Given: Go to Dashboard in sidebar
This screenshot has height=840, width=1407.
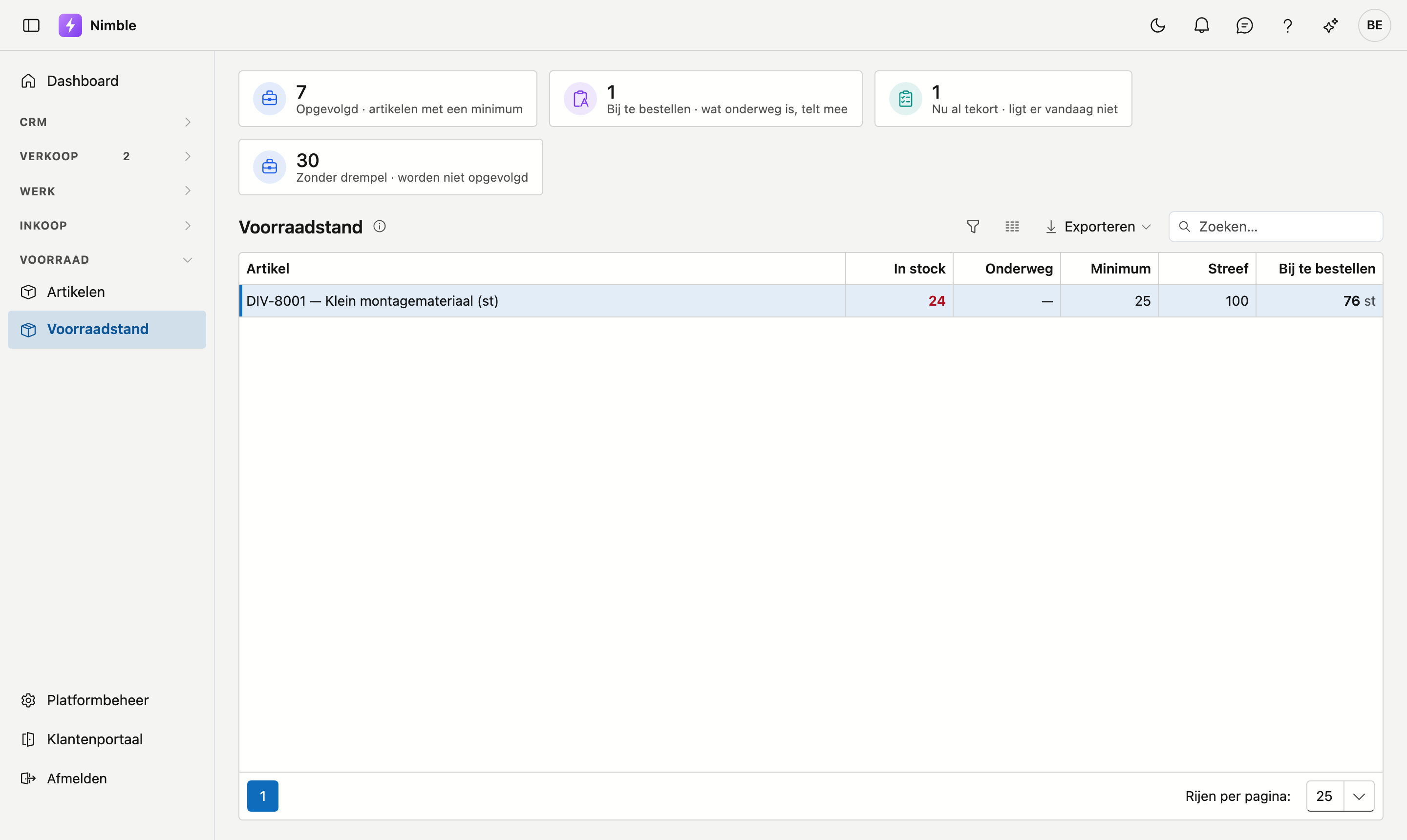Looking at the screenshot, I should (107, 81).
